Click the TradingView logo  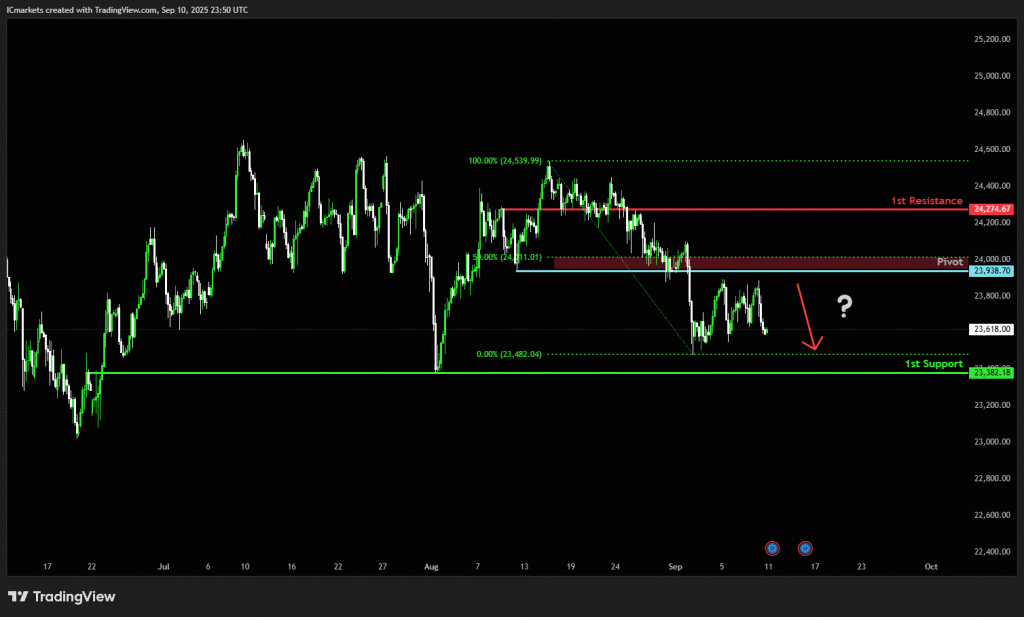61,596
